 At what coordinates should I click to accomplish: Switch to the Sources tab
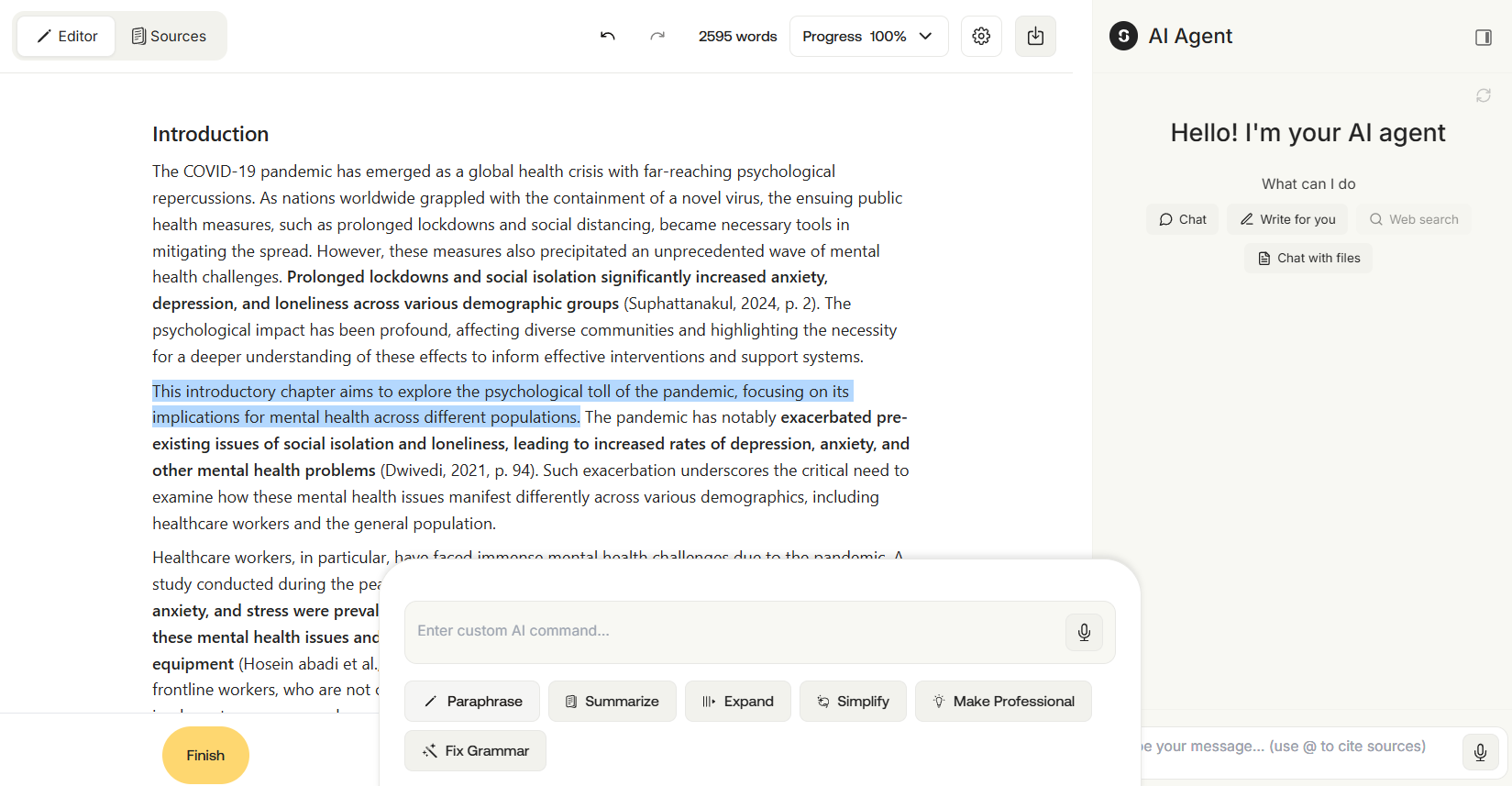click(170, 36)
